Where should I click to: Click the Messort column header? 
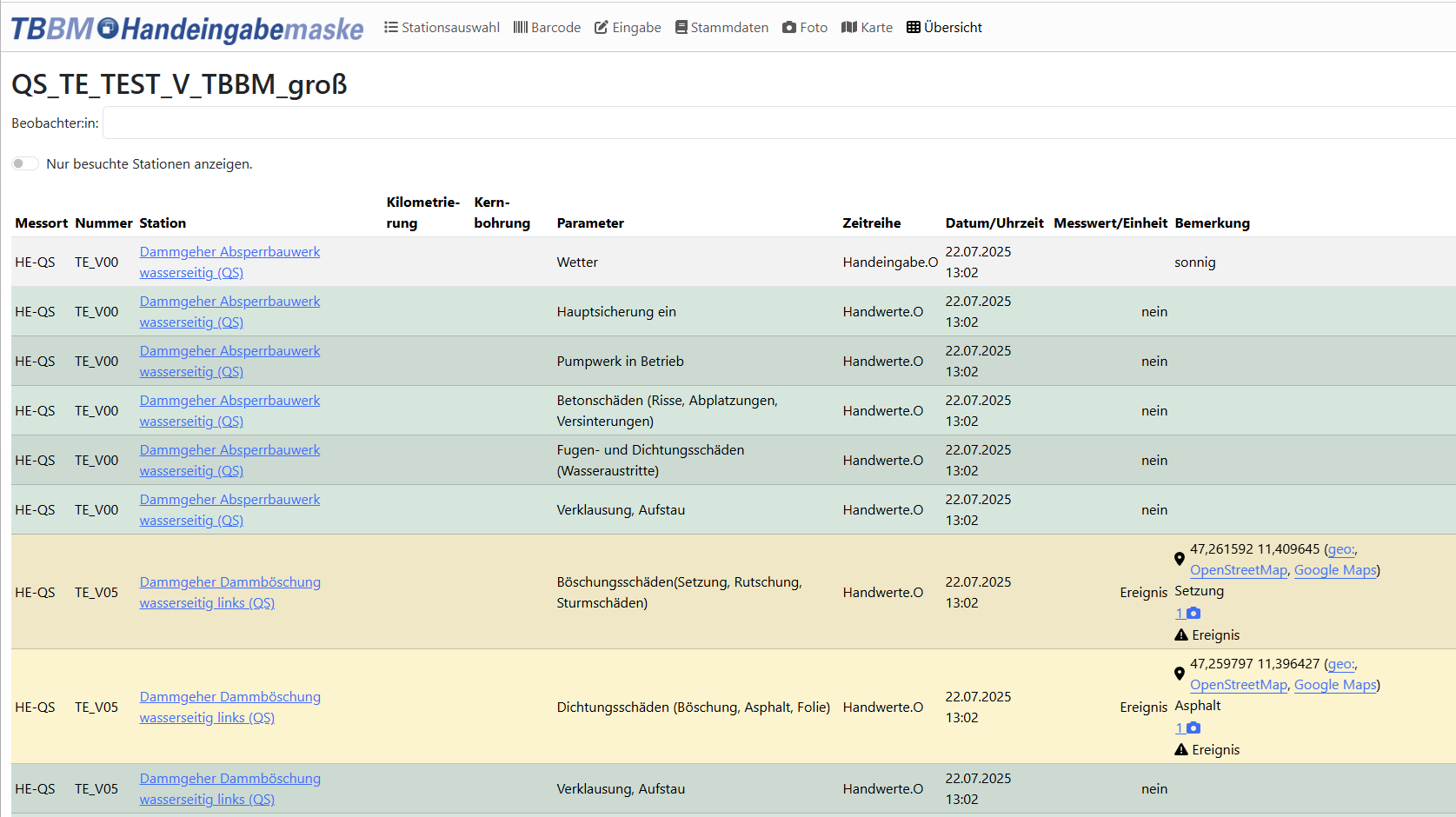[x=41, y=223]
